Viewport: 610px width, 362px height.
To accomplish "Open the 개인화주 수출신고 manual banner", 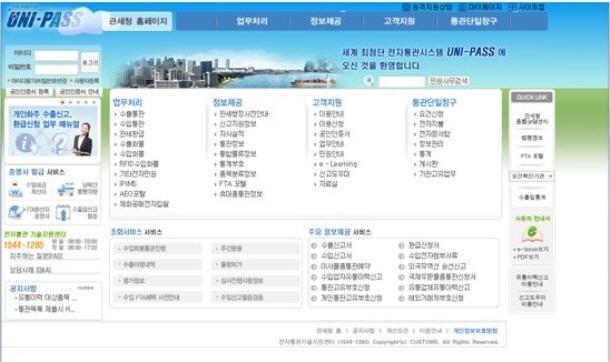I will point(53,131).
